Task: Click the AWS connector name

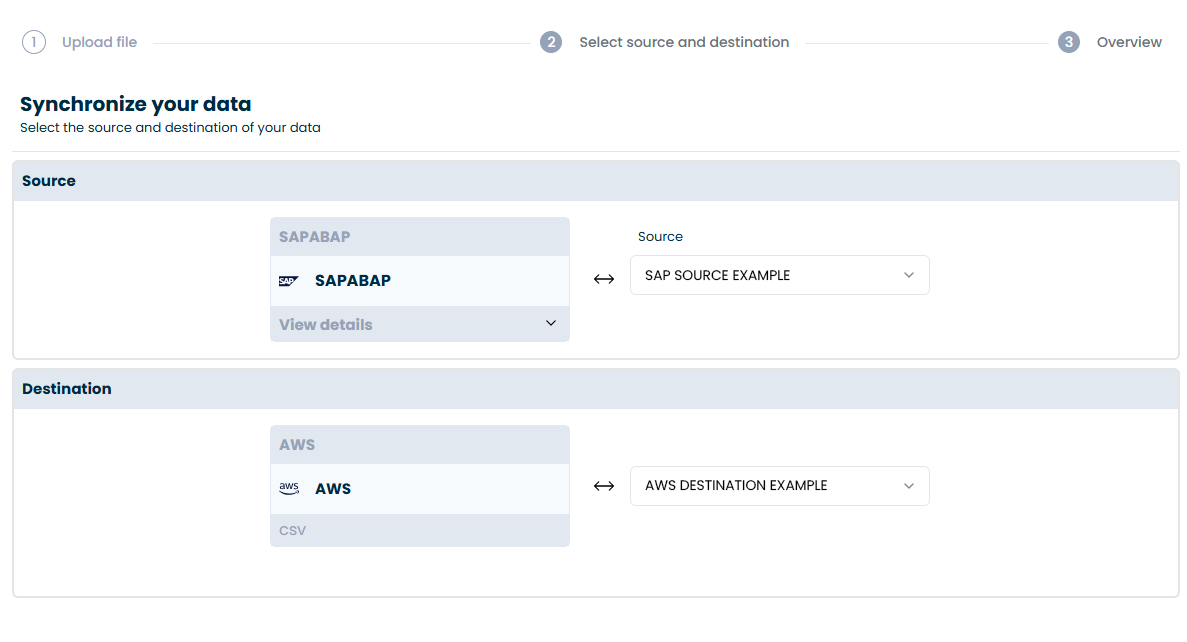Action: click(x=333, y=489)
